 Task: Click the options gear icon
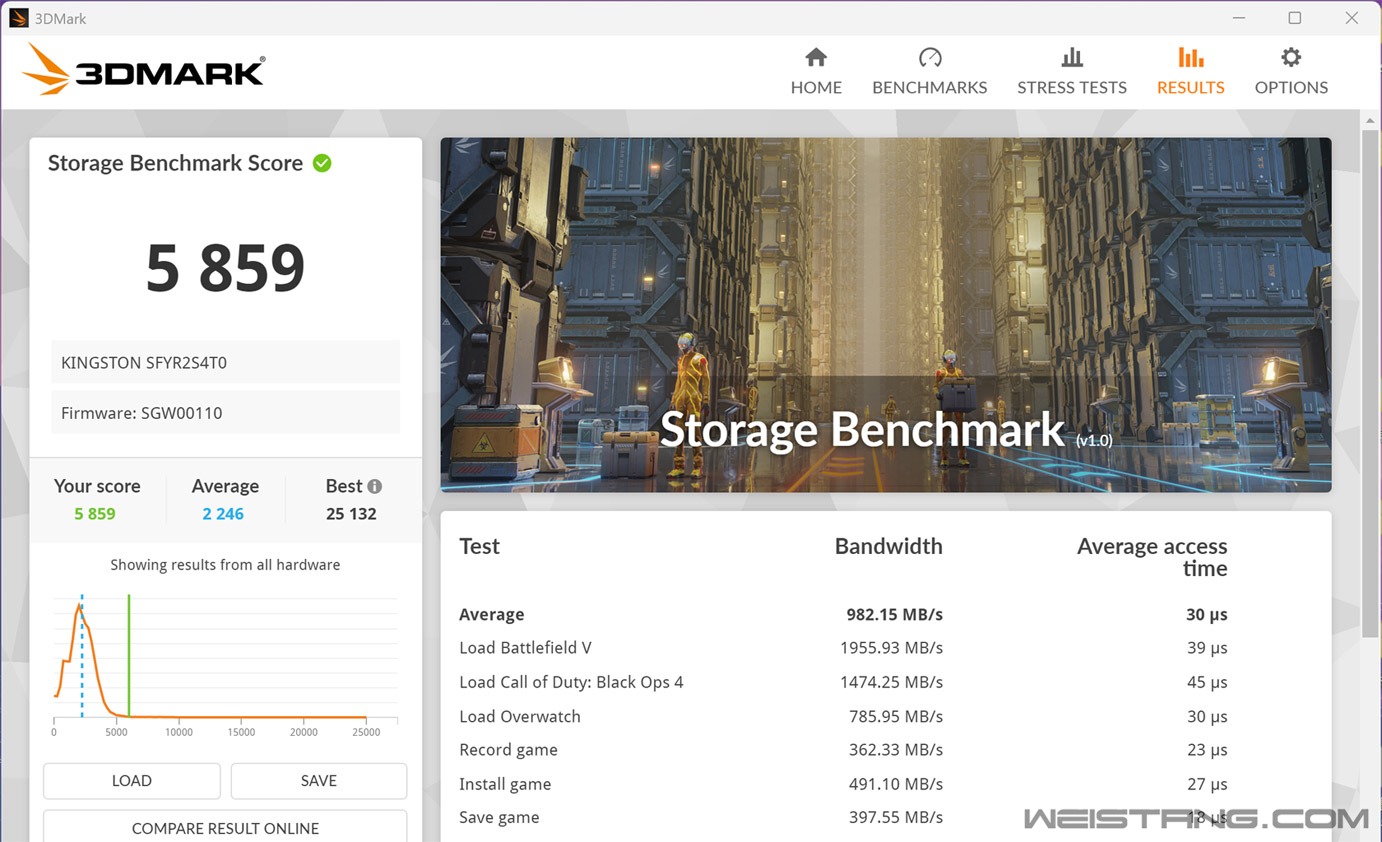[x=1291, y=57]
